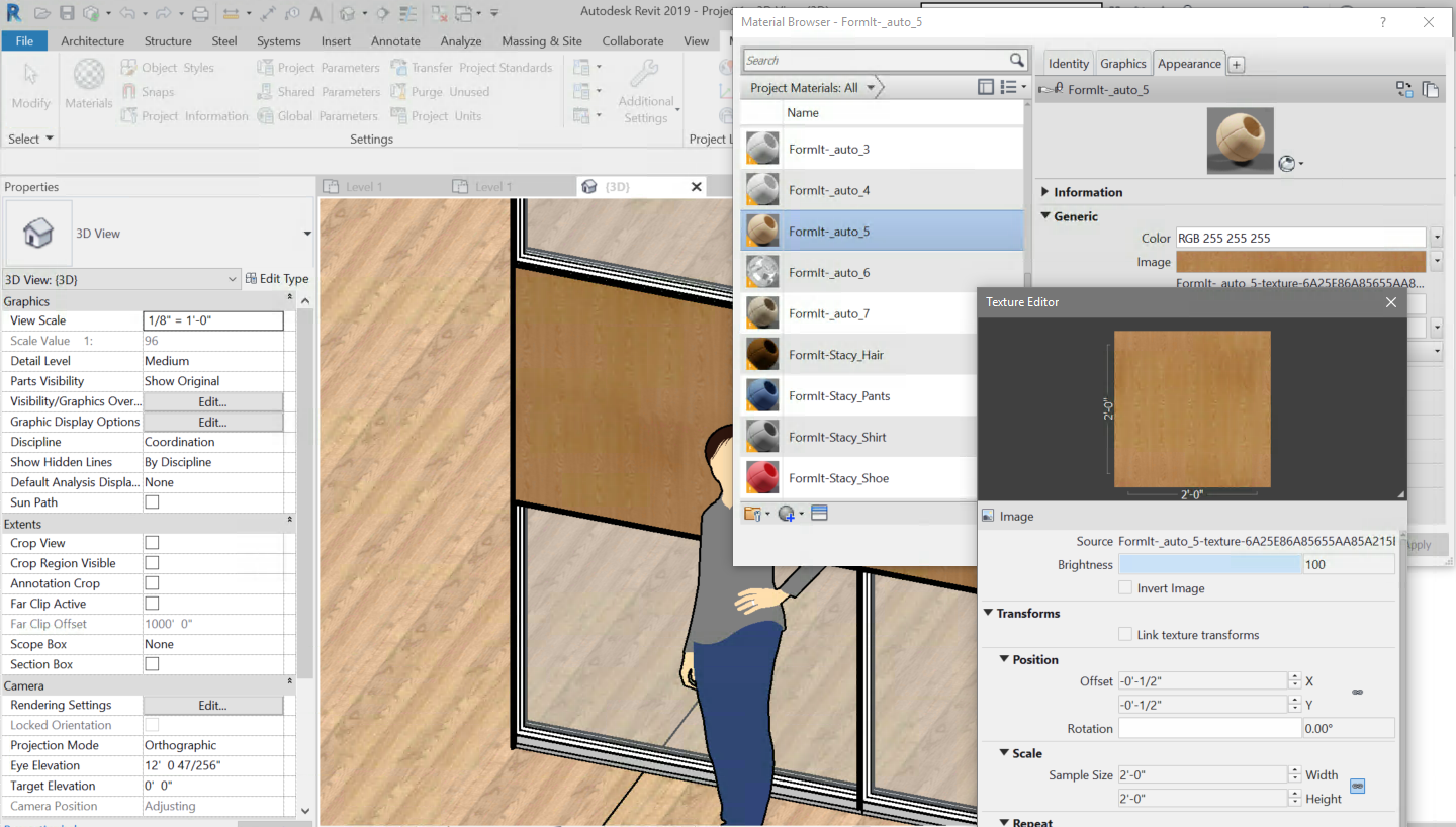Open Snaps settings
The width and height of the screenshot is (1456, 827).
(149, 91)
